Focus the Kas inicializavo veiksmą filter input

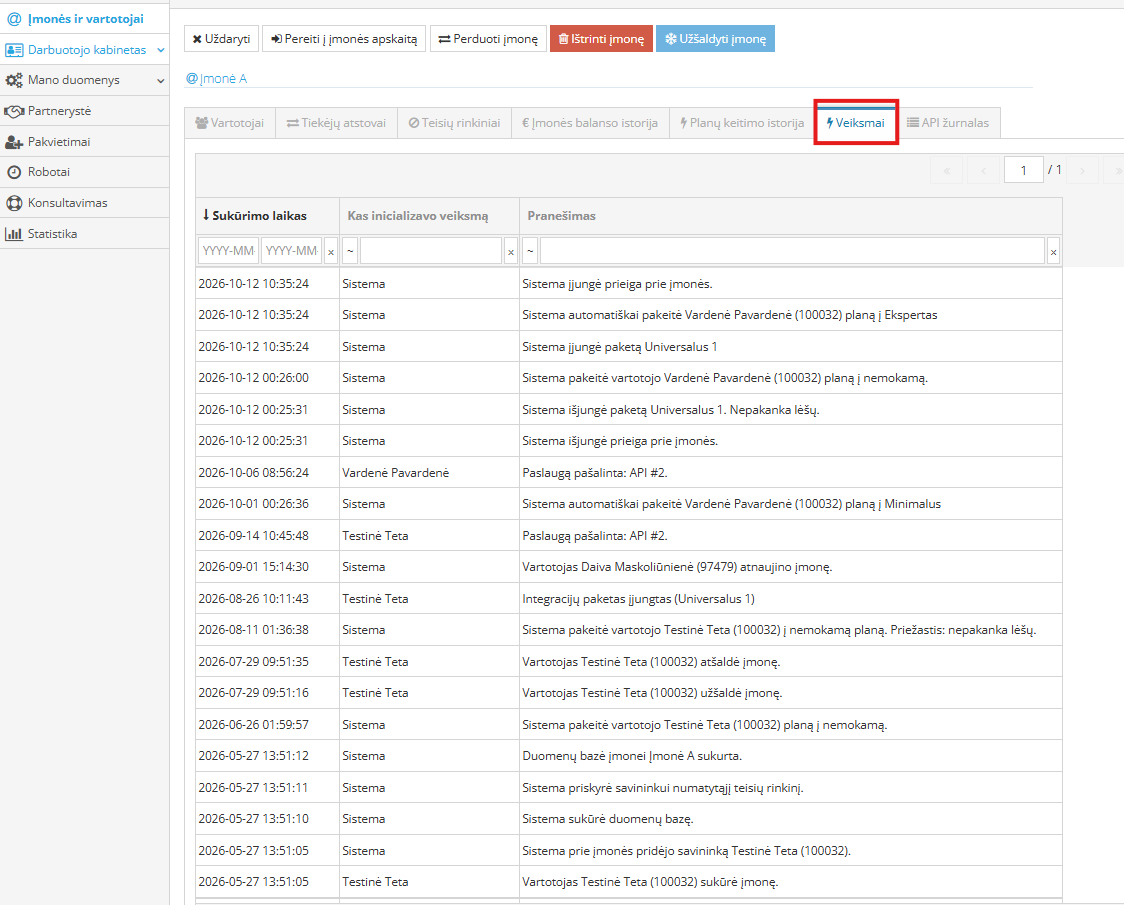[x=431, y=251]
